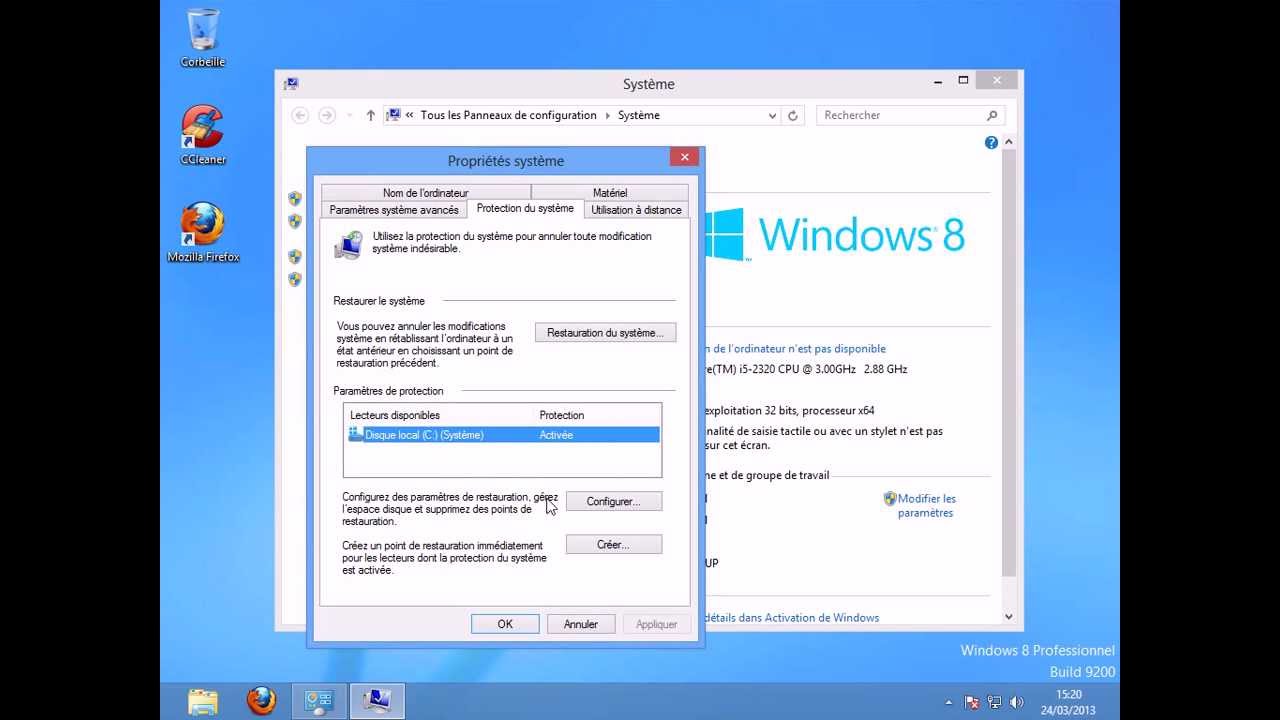The image size is (1280, 720).
Task: Go back in the Système window
Action: (300, 115)
